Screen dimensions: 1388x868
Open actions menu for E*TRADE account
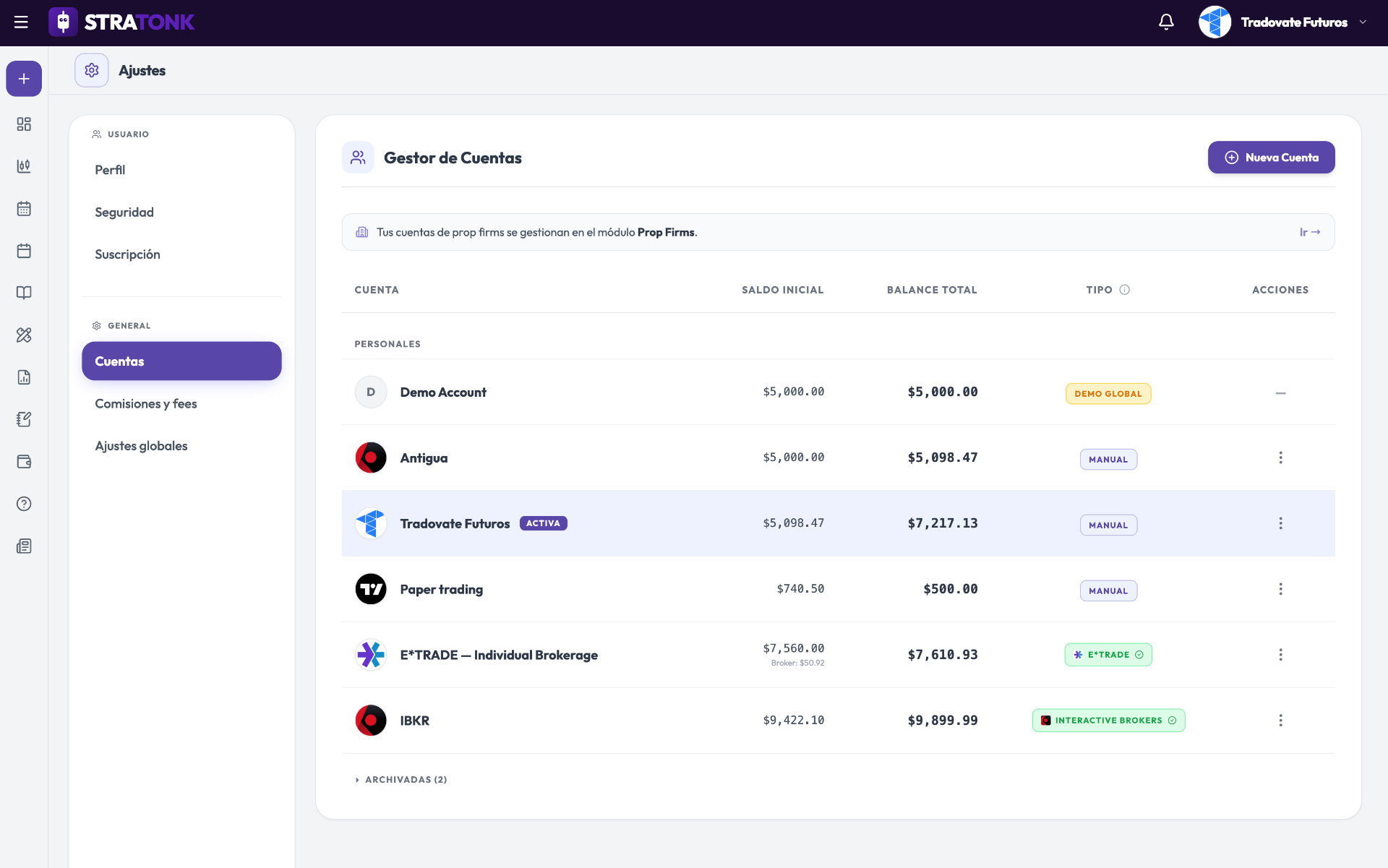click(x=1280, y=655)
